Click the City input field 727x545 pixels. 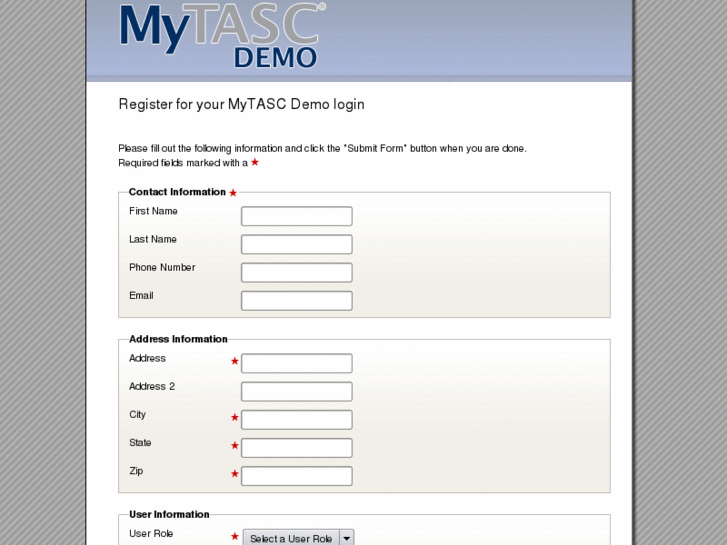pyautogui.click(x=297, y=420)
